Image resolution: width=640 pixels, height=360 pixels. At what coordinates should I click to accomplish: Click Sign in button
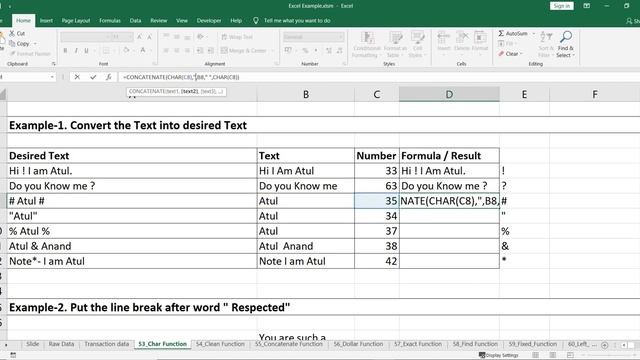pyautogui.click(x=562, y=6)
